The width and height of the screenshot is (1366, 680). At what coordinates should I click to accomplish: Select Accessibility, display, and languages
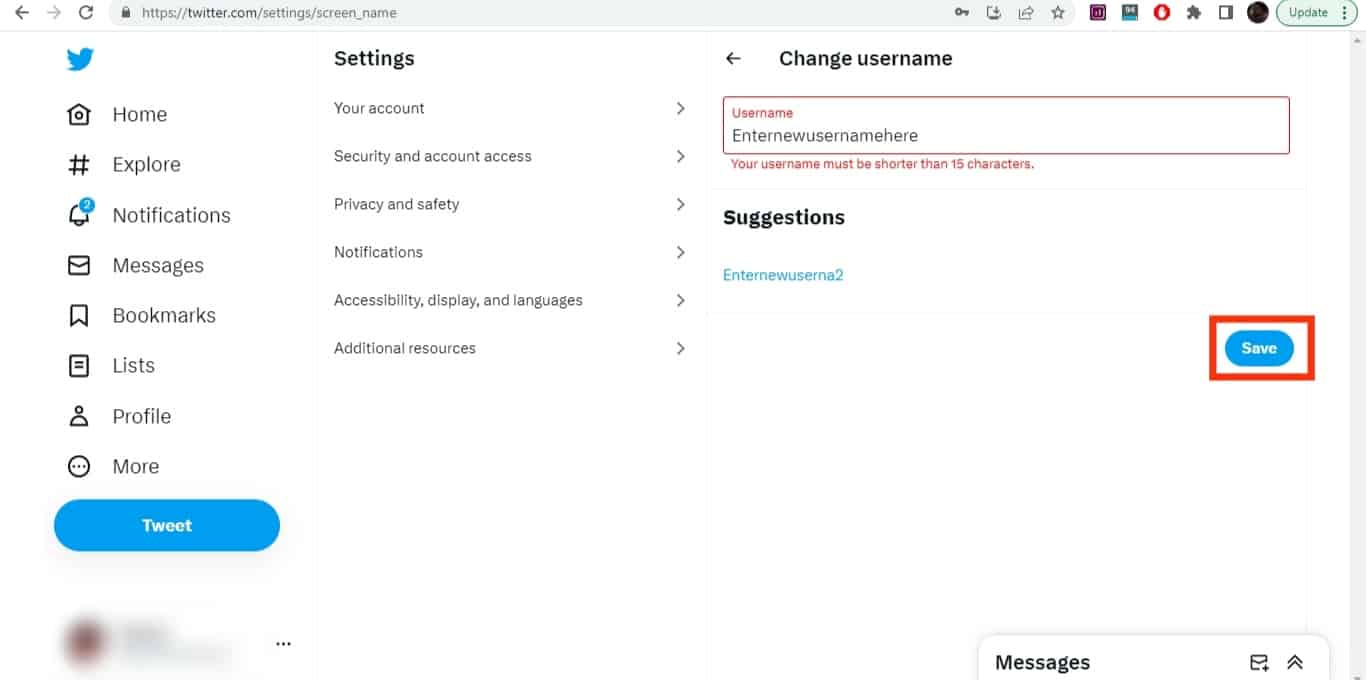point(510,300)
